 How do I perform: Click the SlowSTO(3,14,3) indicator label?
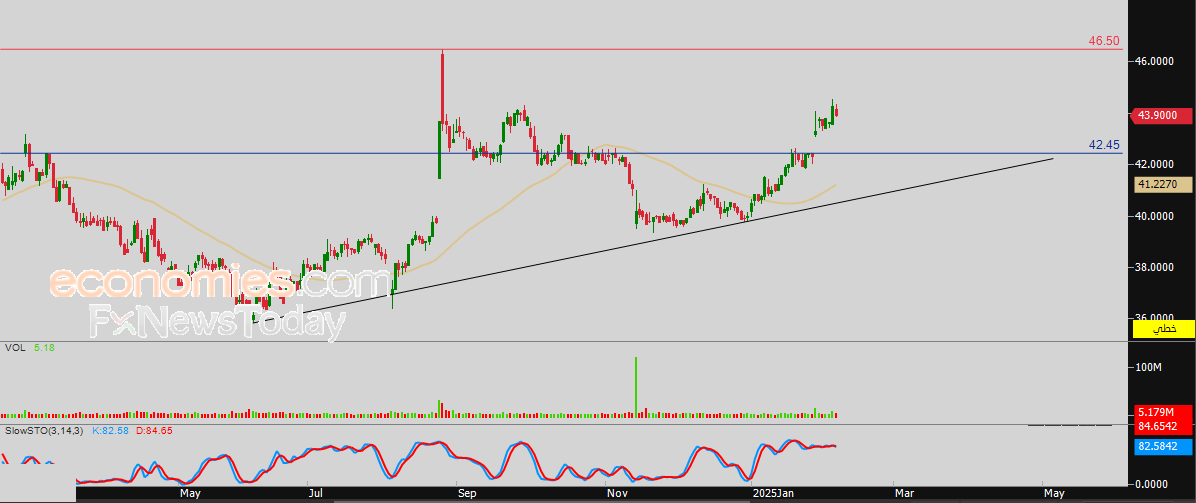44,431
